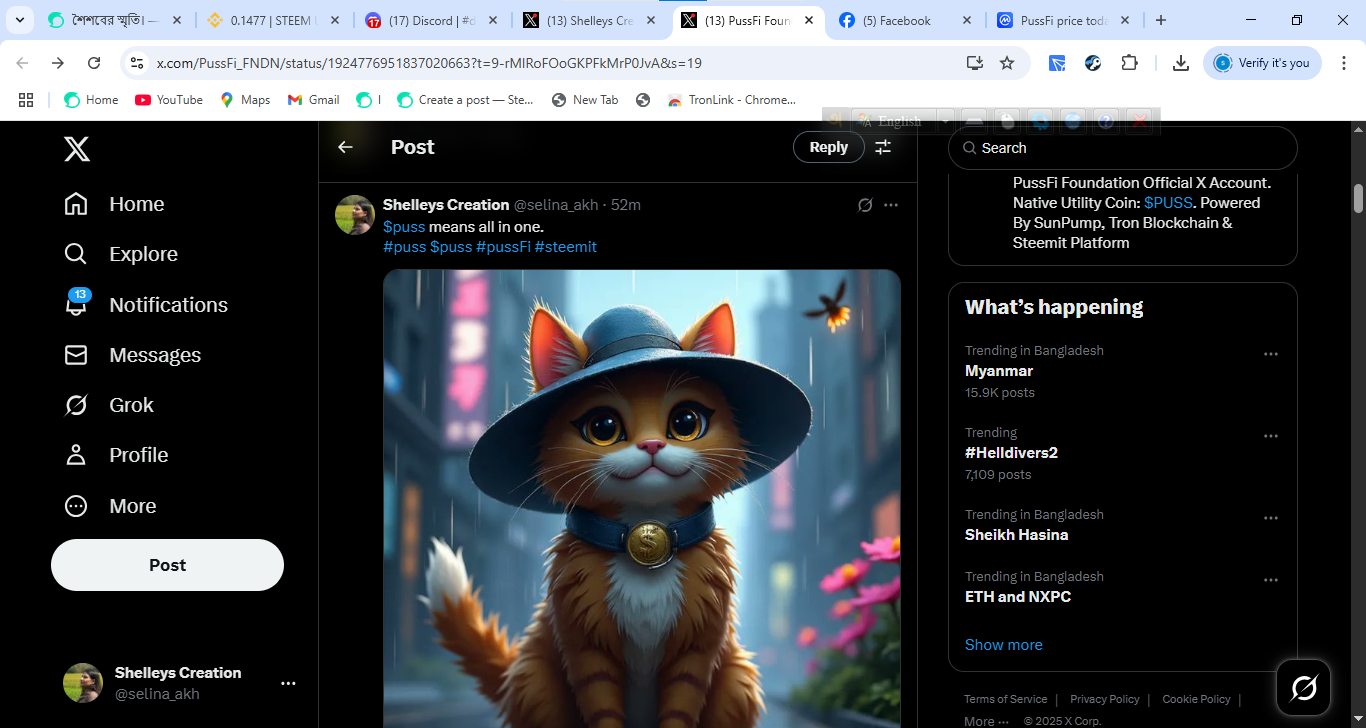Screen dimensions: 1366x728
Task: Open a new browser tab
Action: coord(1161,20)
